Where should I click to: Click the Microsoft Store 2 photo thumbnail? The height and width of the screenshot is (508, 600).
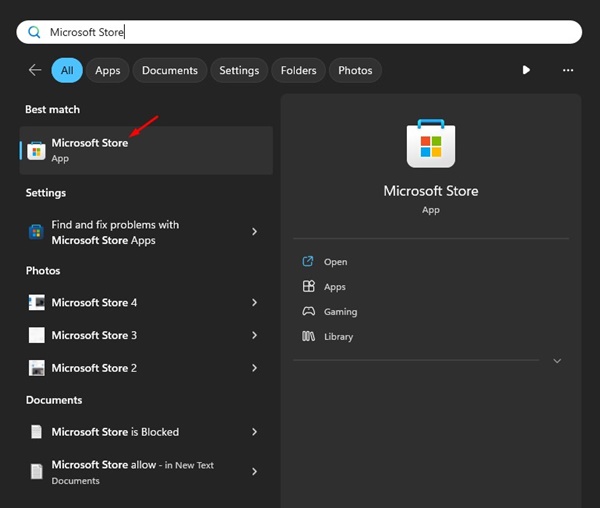pyautogui.click(x=36, y=368)
